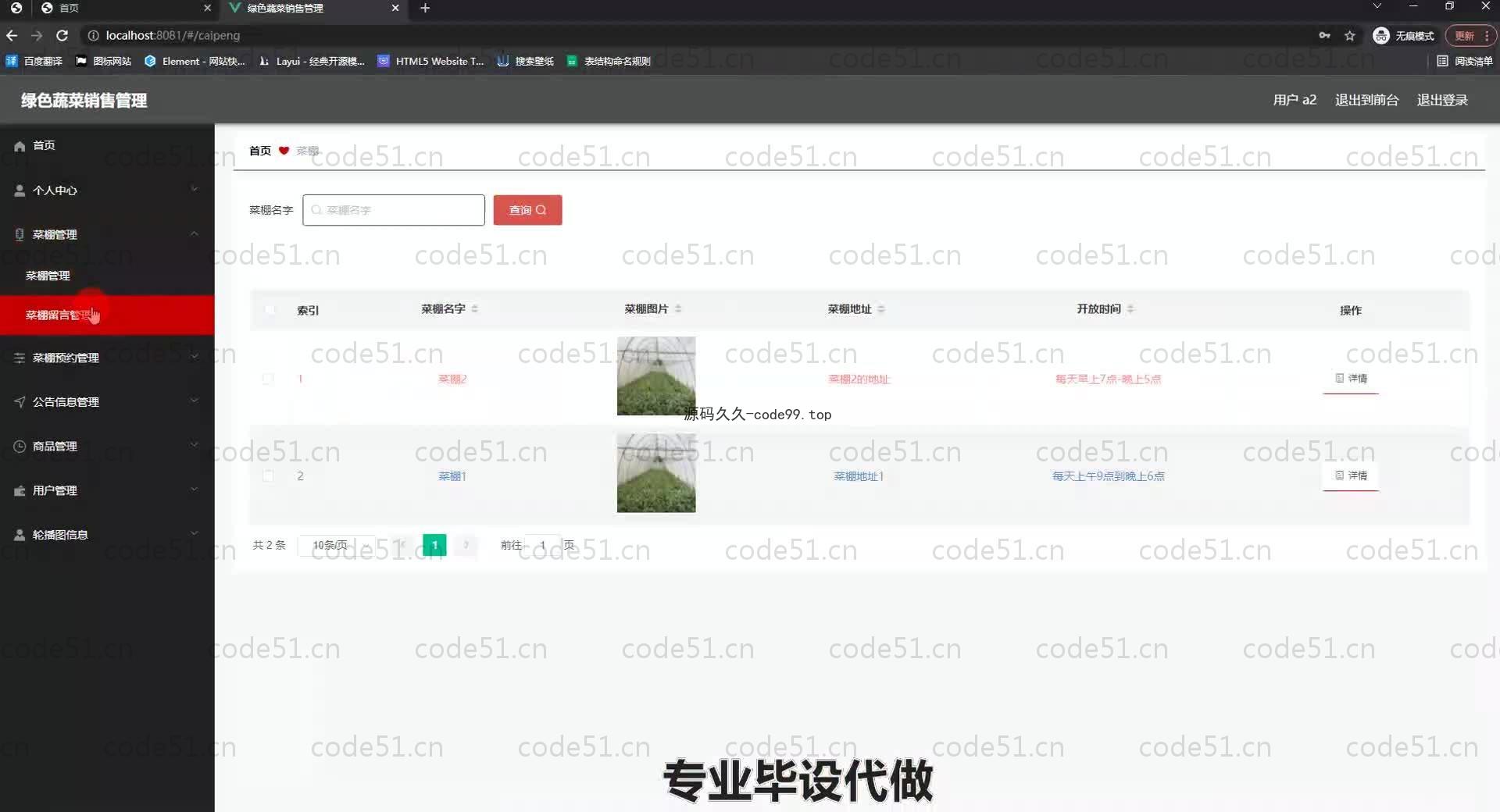Click the previous page arrow in pagination

[x=402, y=545]
